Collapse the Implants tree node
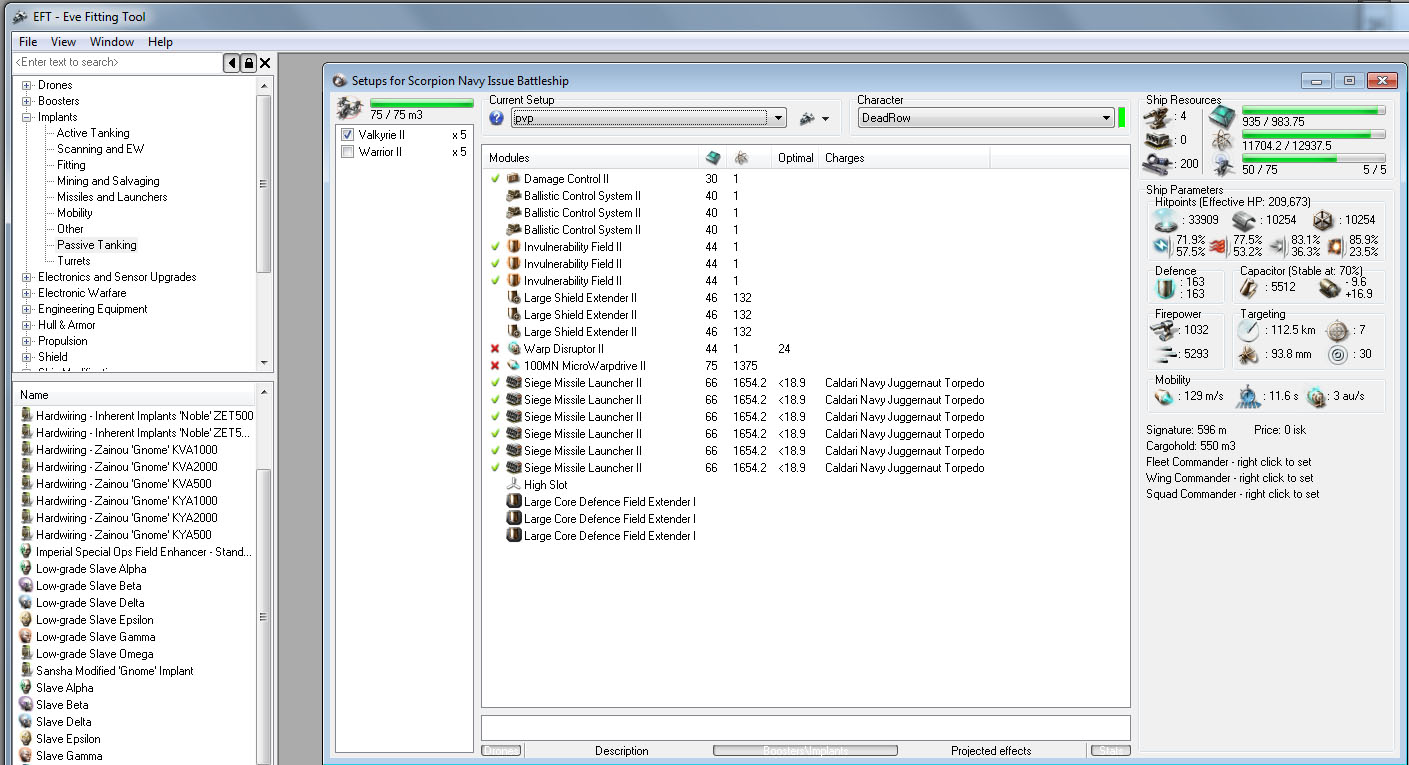Screen dimensions: 1409x765 27,117
